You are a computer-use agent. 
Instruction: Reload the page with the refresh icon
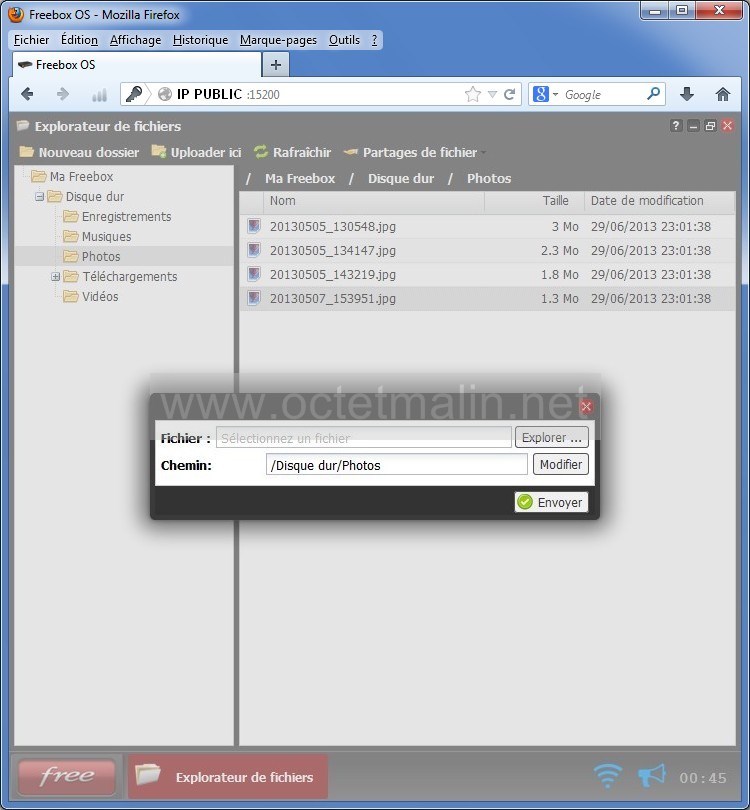pyautogui.click(x=510, y=94)
